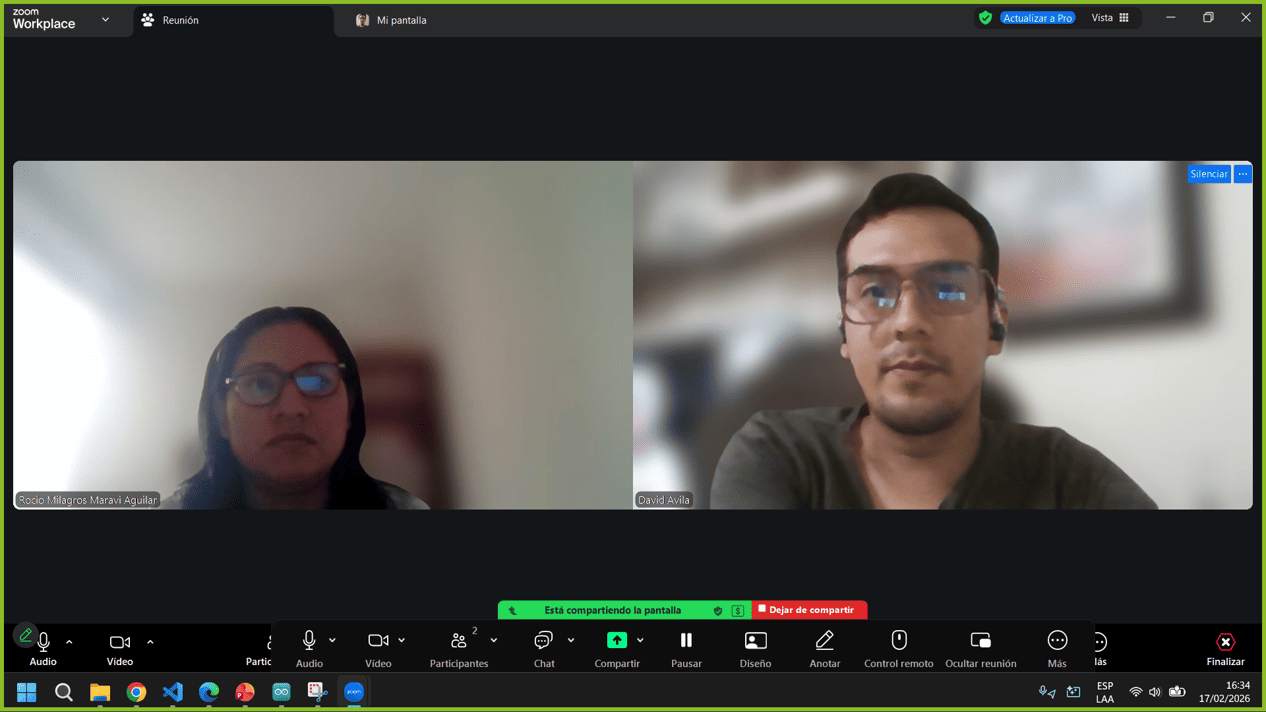
Task: Toggle camera via Video in share toolbar
Action: [x=378, y=648]
